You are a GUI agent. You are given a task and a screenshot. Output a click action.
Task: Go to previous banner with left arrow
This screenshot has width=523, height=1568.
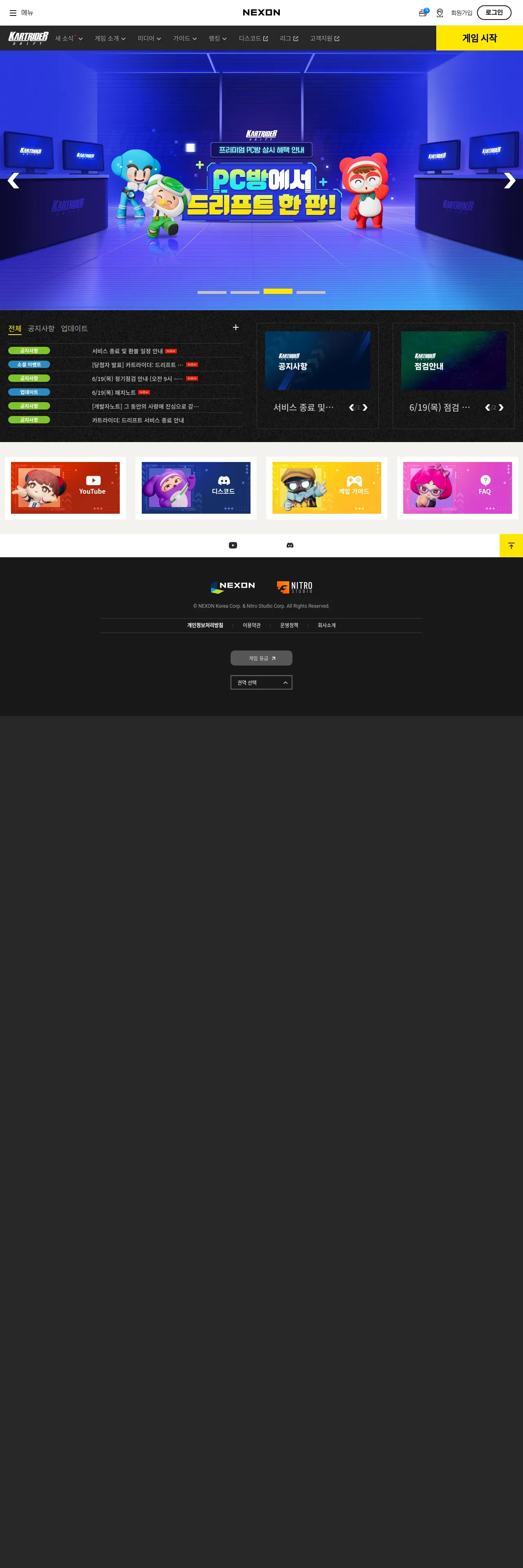[x=13, y=180]
